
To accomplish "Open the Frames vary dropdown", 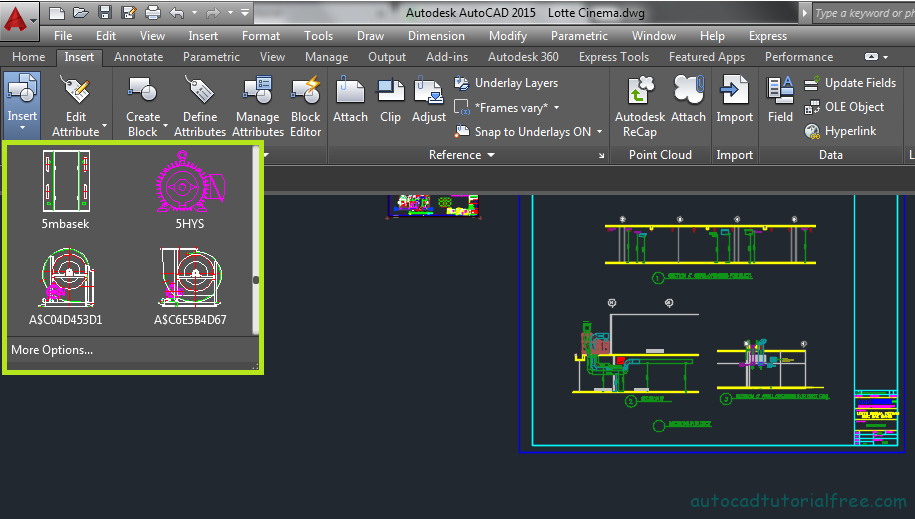I will pos(556,107).
